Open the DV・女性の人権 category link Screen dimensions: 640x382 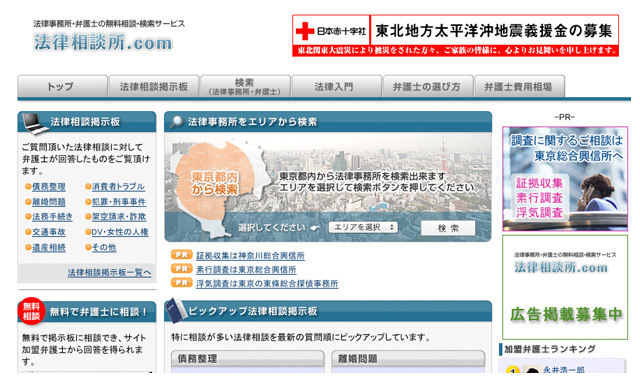point(120,232)
